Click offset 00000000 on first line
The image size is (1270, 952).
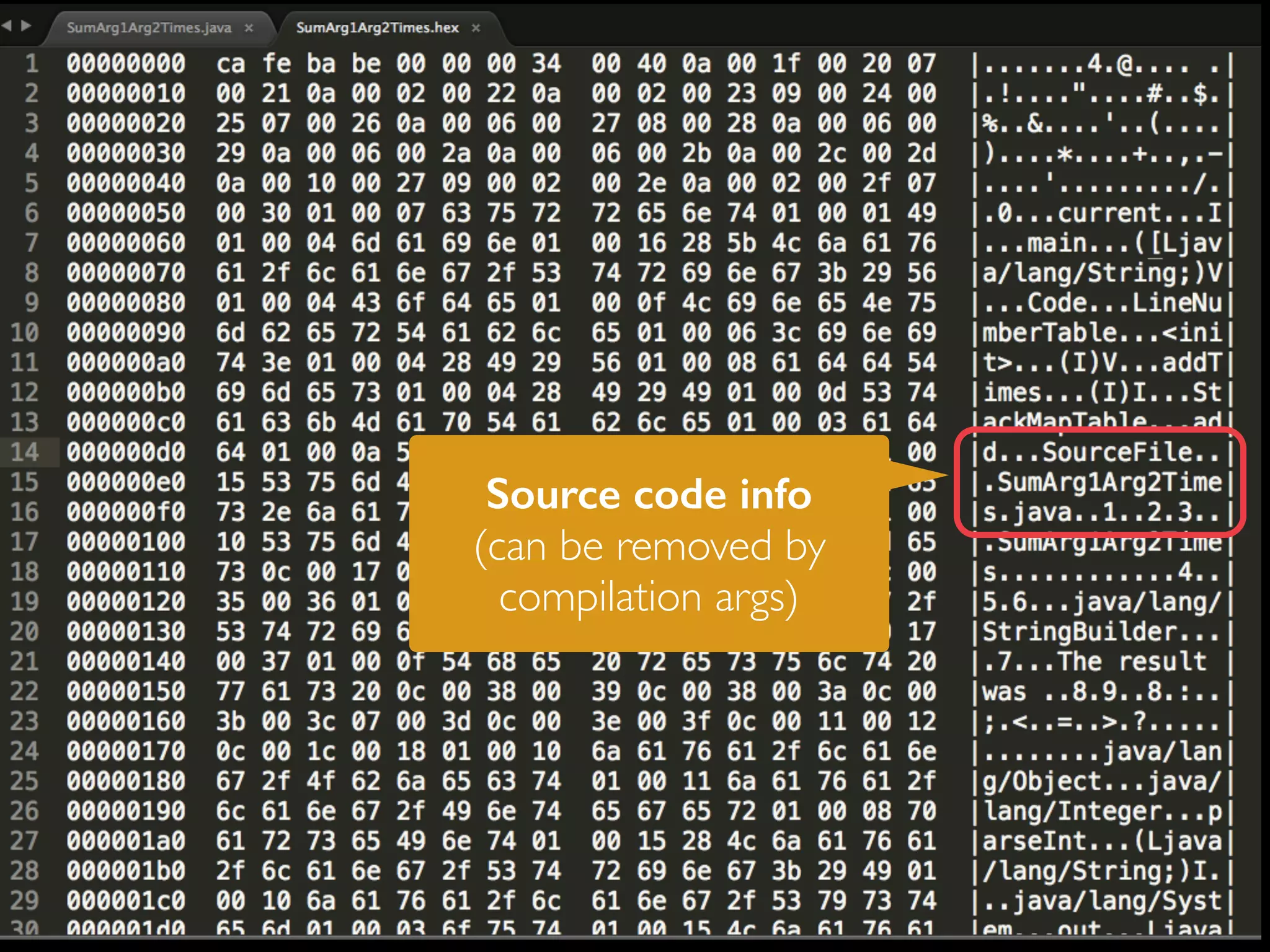126,63
